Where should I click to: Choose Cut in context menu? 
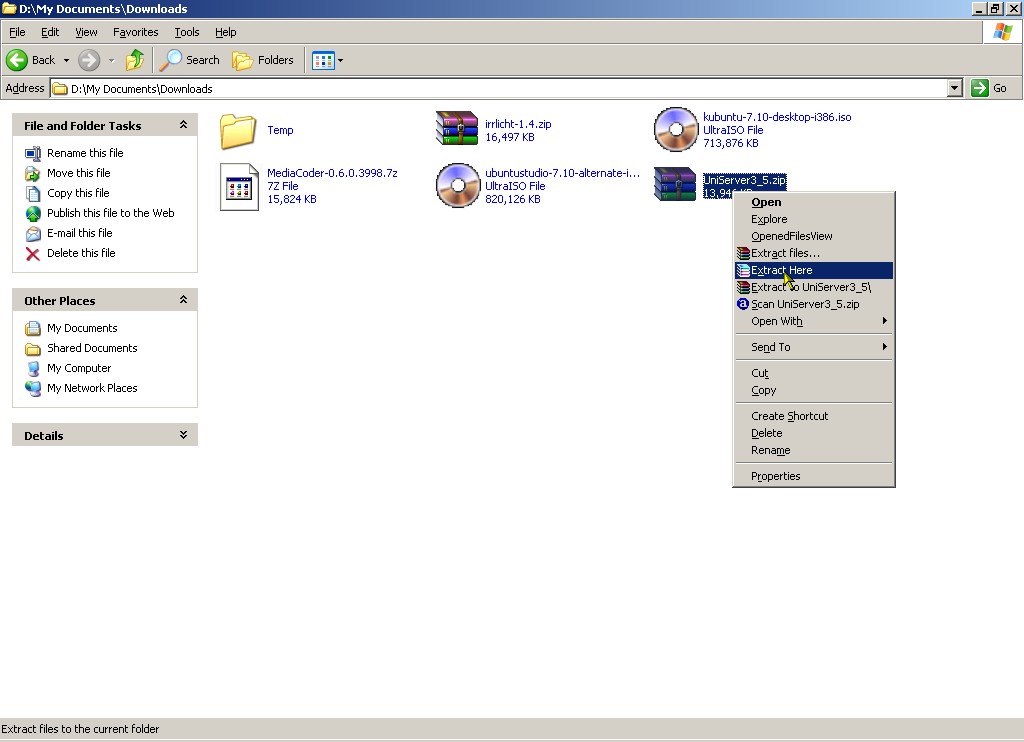pos(814,374)
